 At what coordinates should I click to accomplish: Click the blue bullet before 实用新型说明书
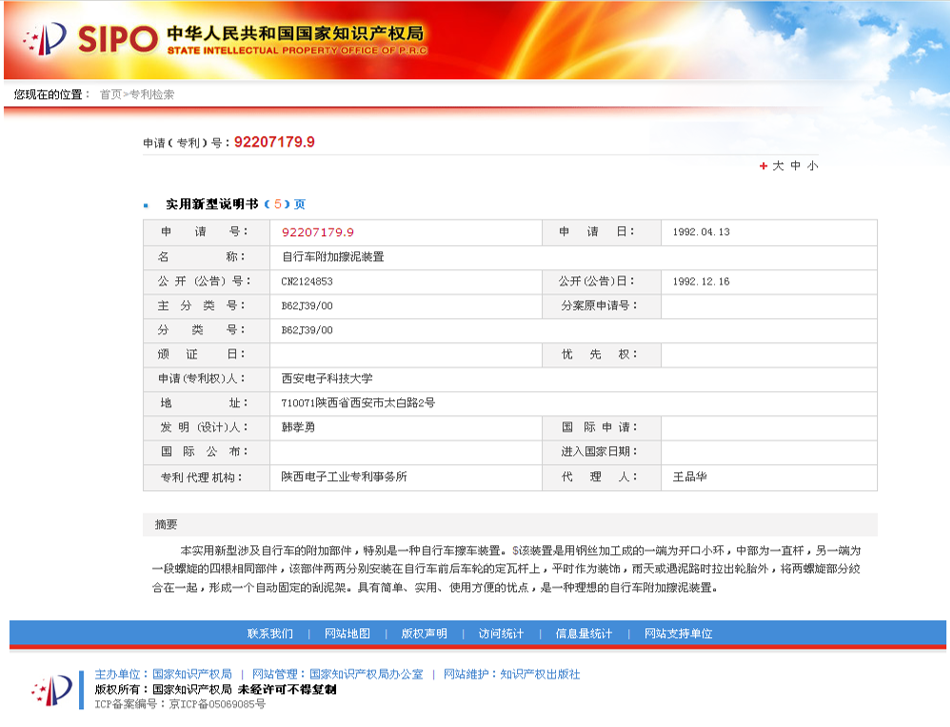(146, 205)
